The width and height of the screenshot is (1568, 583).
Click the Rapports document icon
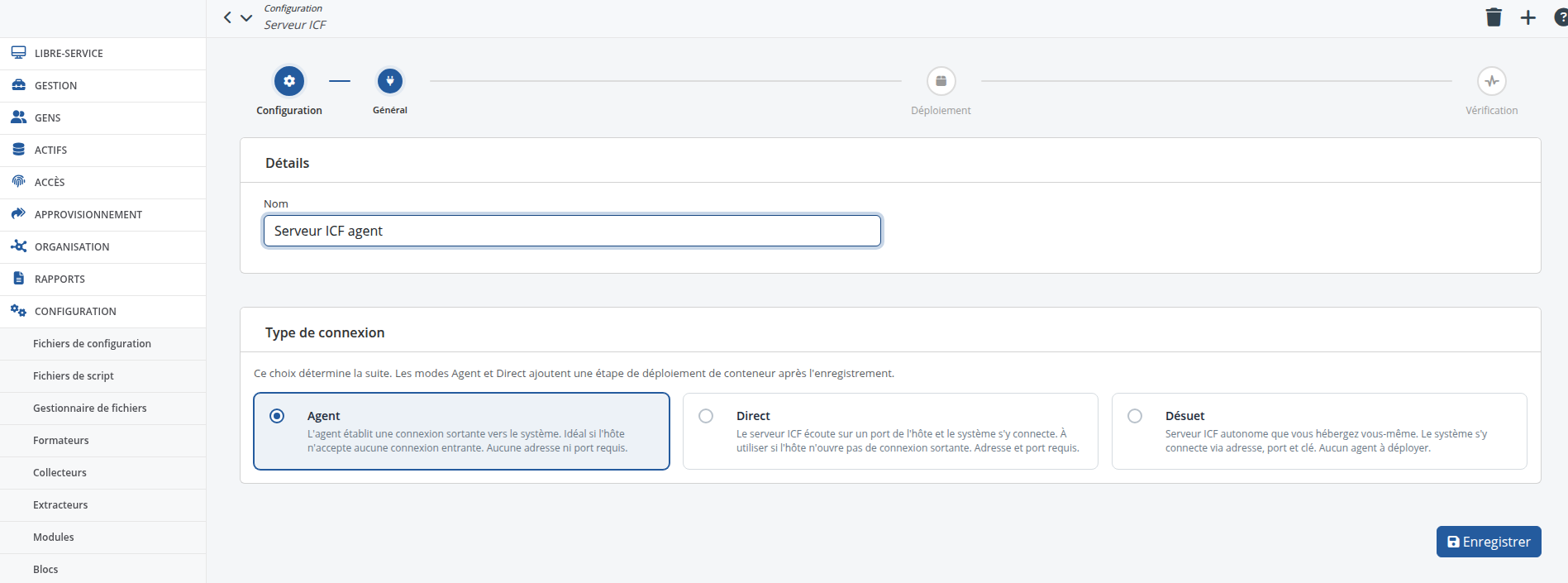point(18,279)
